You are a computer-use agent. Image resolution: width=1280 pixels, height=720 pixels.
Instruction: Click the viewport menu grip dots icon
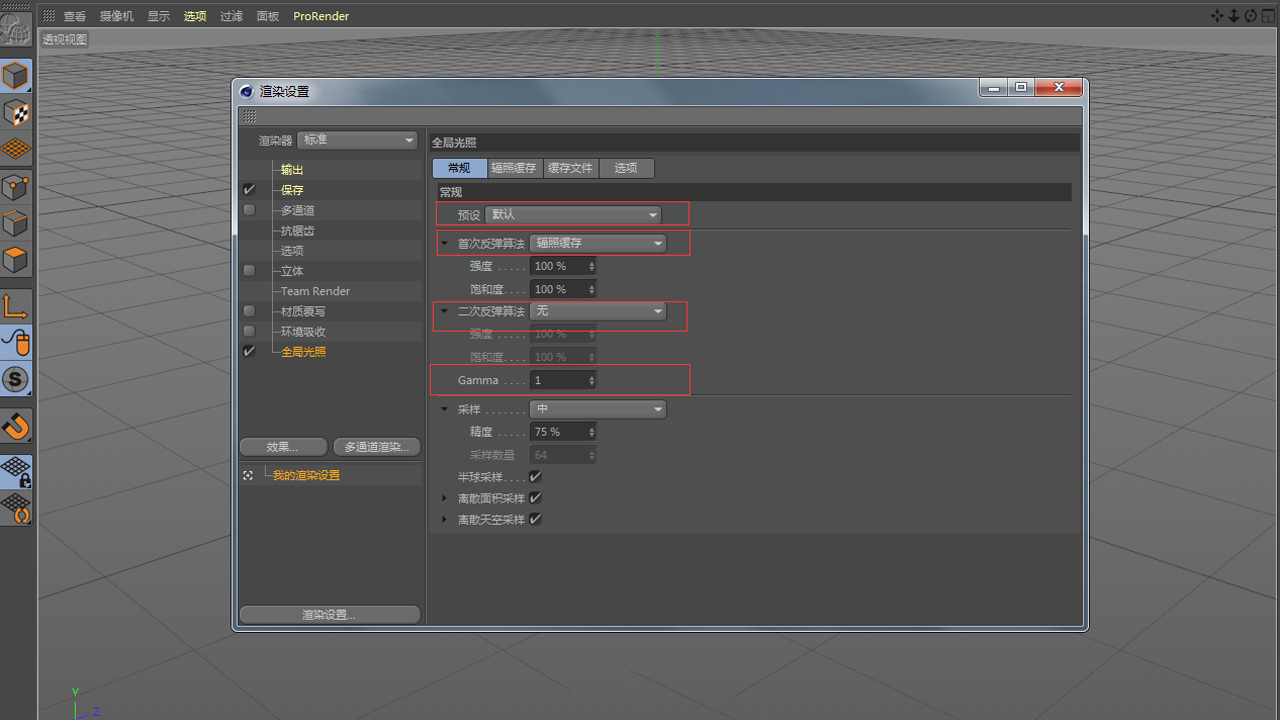point(48,15)
